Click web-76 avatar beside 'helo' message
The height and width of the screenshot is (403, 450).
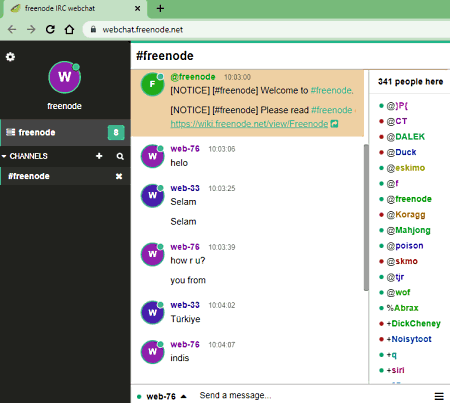(x=152, y=156)
